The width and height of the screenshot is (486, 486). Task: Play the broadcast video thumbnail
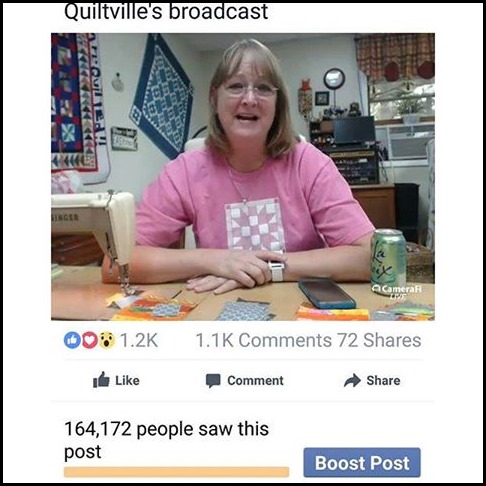tap(243, 177)
